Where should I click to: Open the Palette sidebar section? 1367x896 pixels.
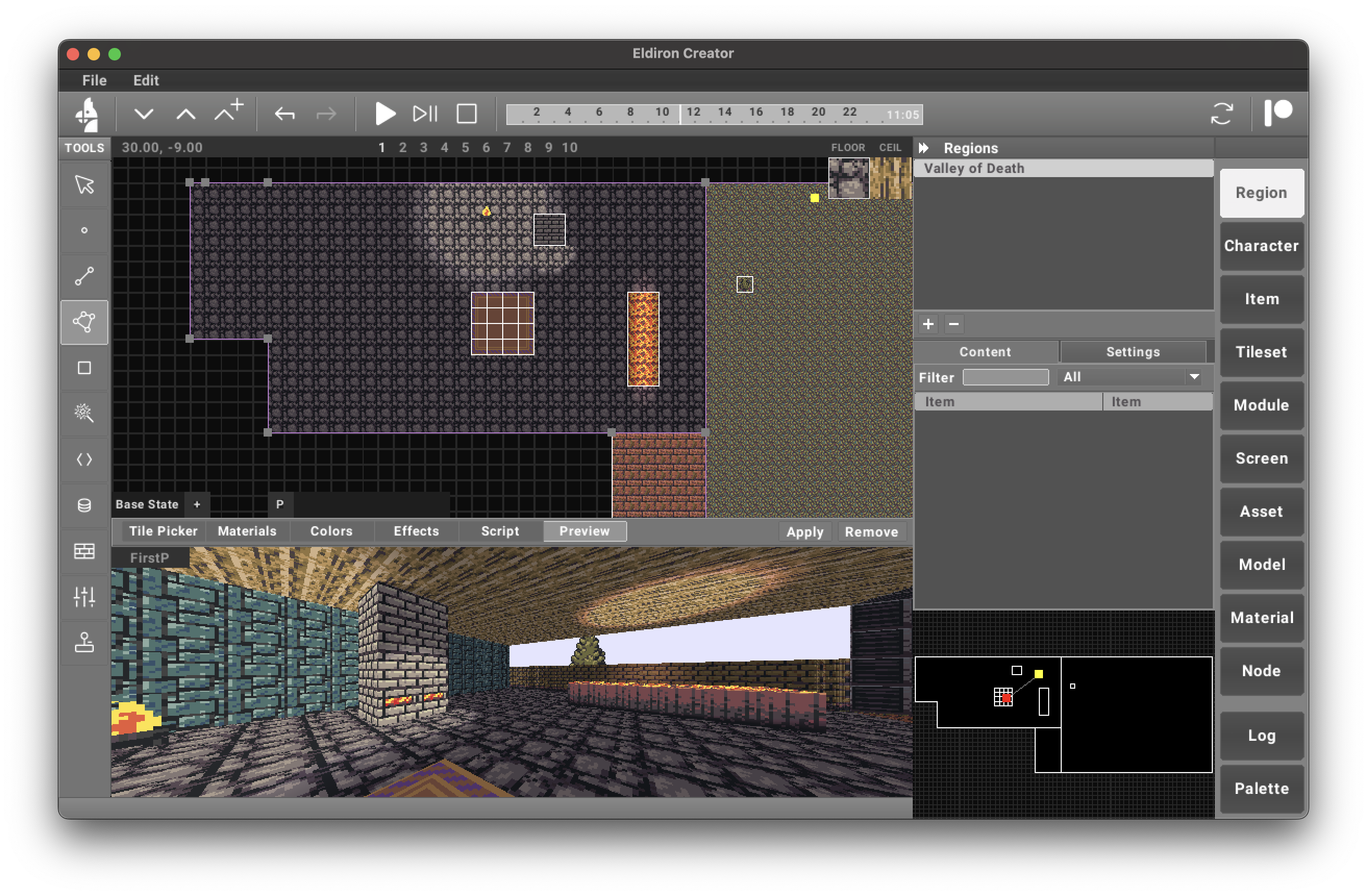pyautogui.click(x=1261, y=789)
